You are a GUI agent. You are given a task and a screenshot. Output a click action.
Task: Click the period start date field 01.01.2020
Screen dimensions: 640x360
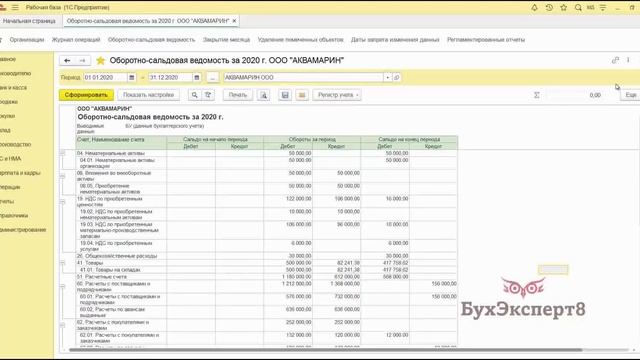pyautogui.click(x=105, y=77)
